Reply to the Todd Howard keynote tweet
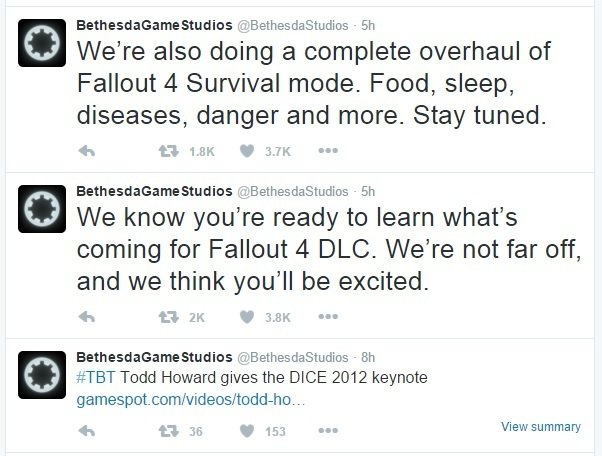Viewport: 602px width, 456px height. [87, 431]
